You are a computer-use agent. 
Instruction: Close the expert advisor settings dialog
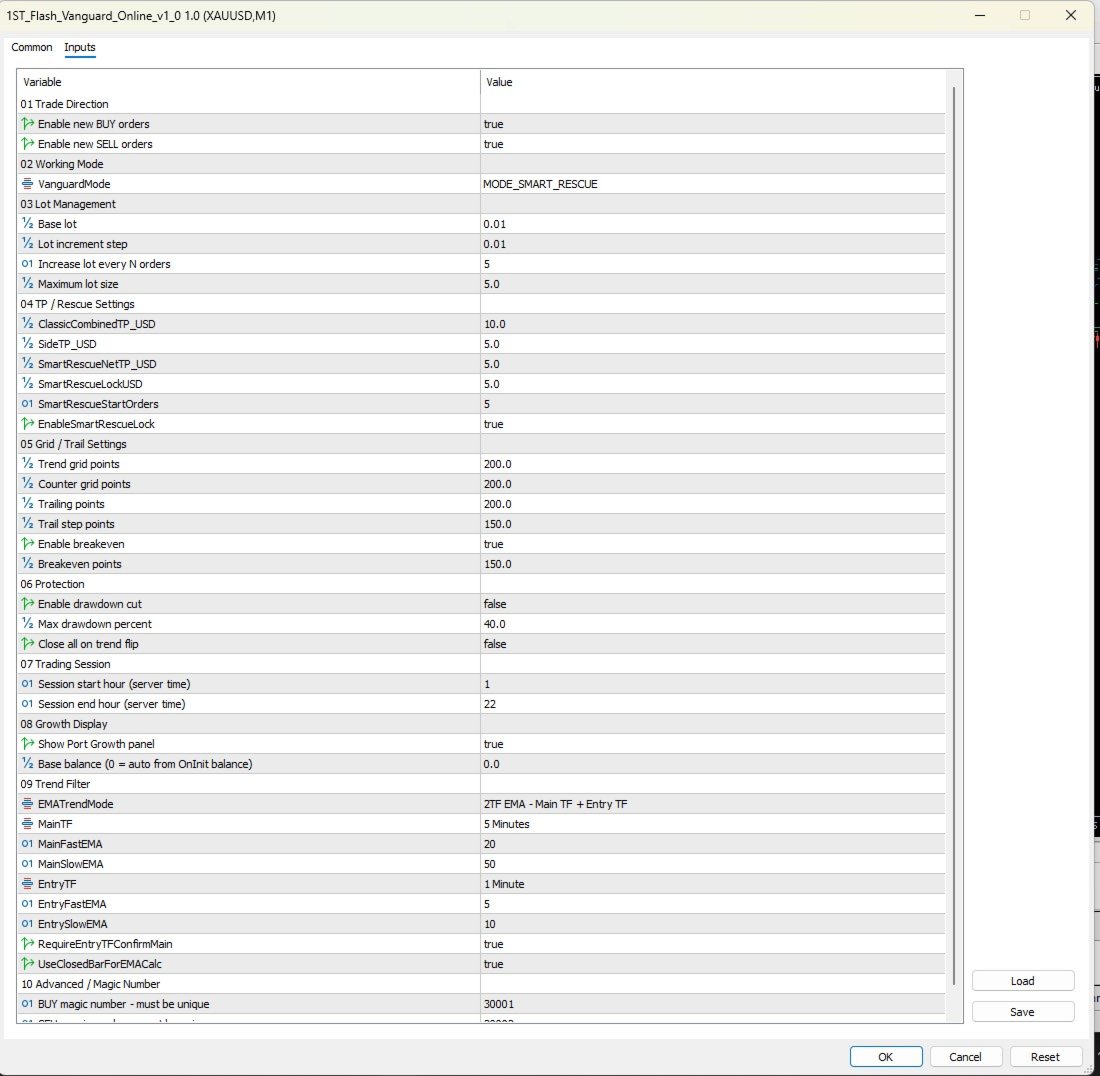tap(1071, 15)
